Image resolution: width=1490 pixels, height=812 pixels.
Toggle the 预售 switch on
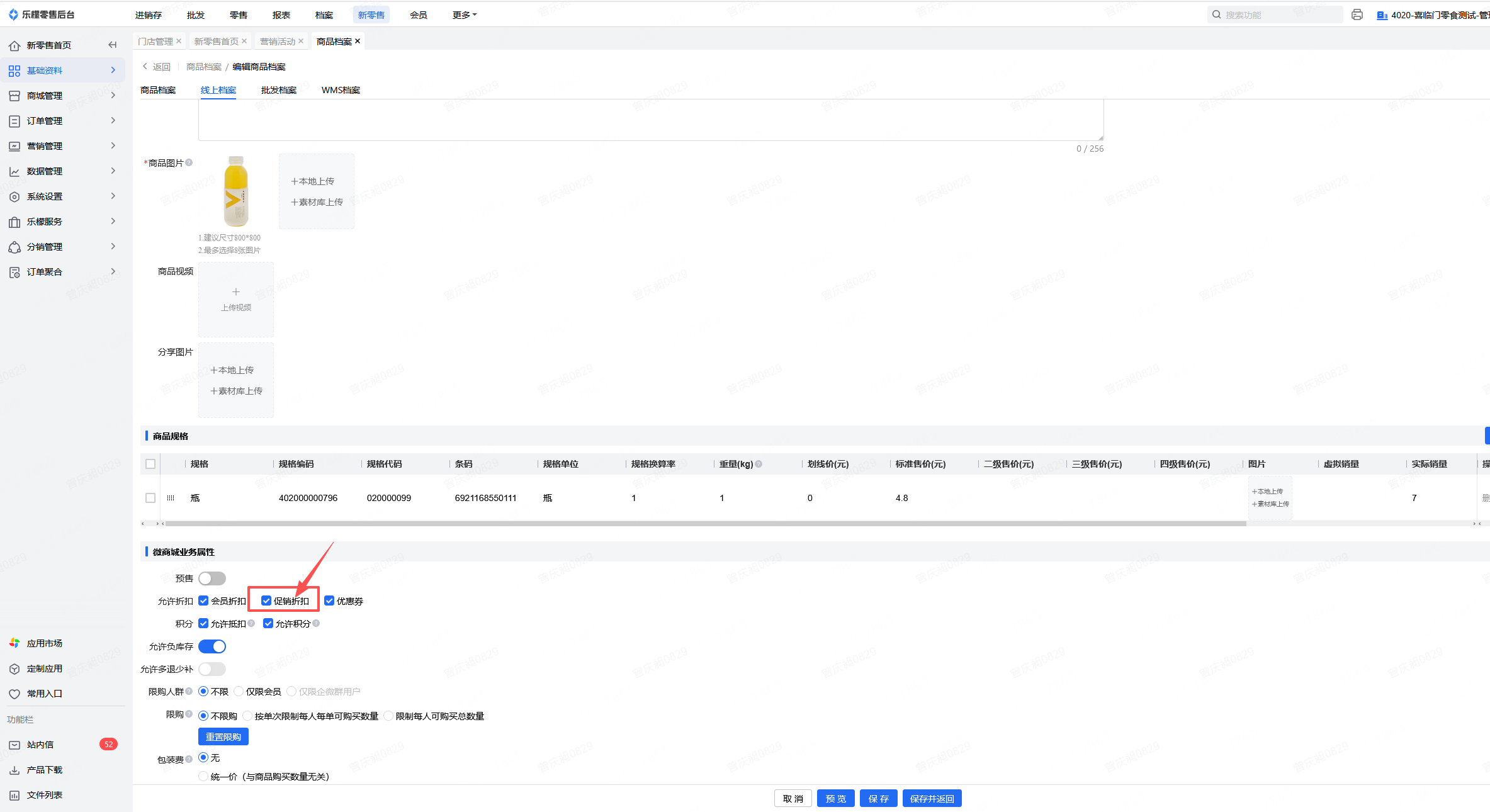(x=212, y=578)
